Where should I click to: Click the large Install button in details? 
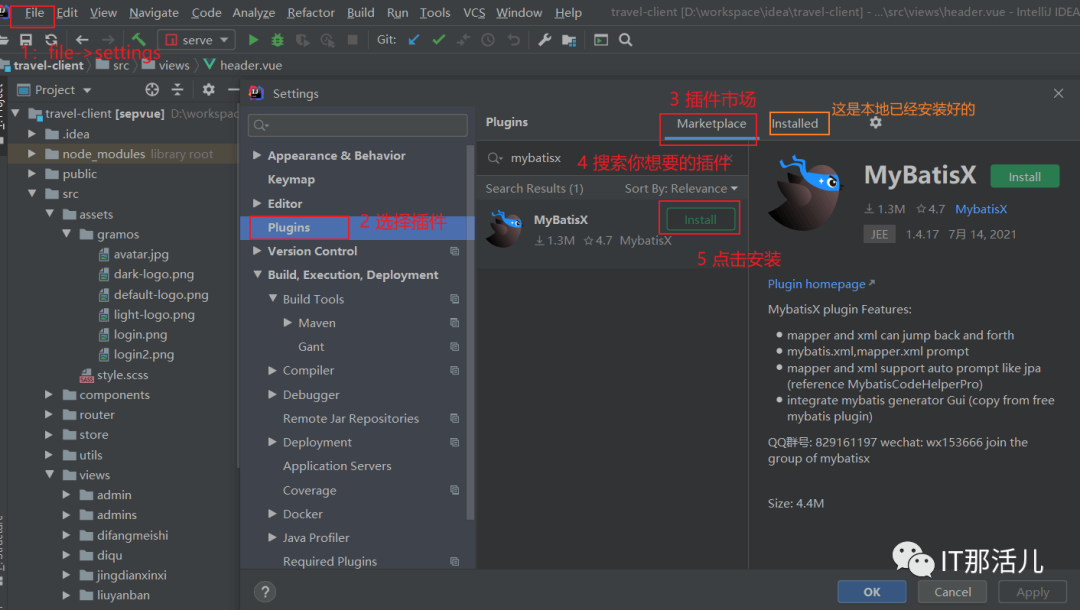[1024, 177]
